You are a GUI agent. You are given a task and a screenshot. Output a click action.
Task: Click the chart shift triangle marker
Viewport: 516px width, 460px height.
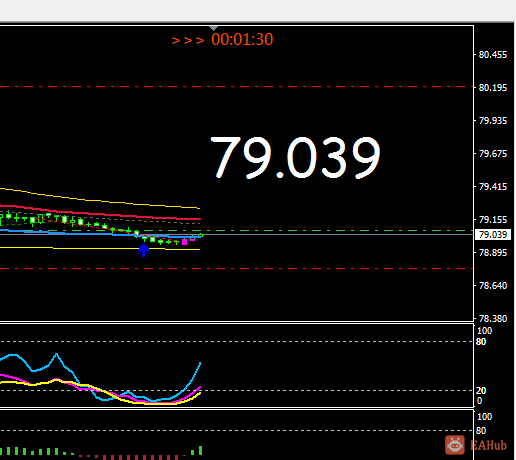(213, 28)
